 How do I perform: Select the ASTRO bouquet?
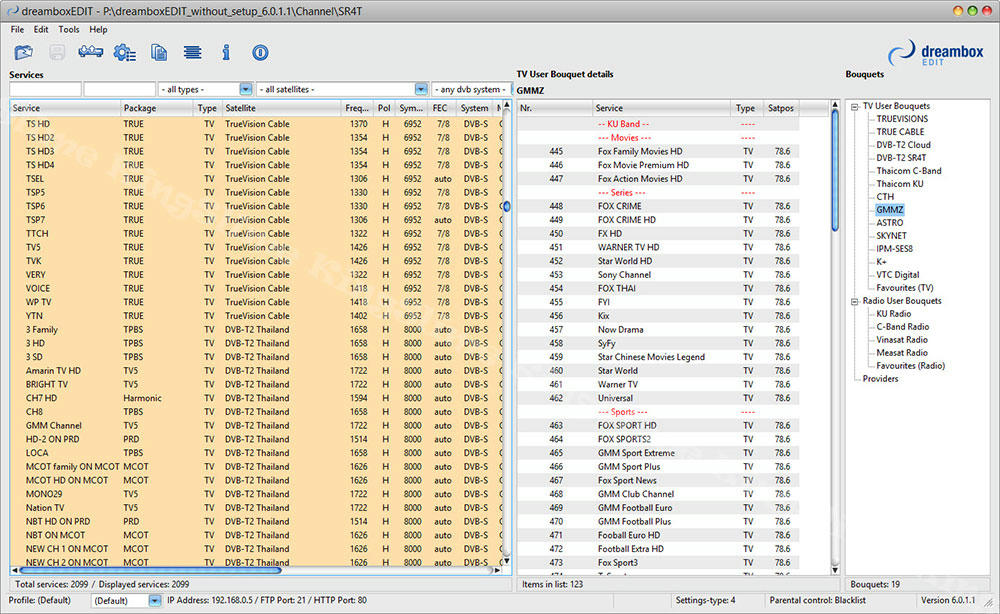[x=889, y=223]
